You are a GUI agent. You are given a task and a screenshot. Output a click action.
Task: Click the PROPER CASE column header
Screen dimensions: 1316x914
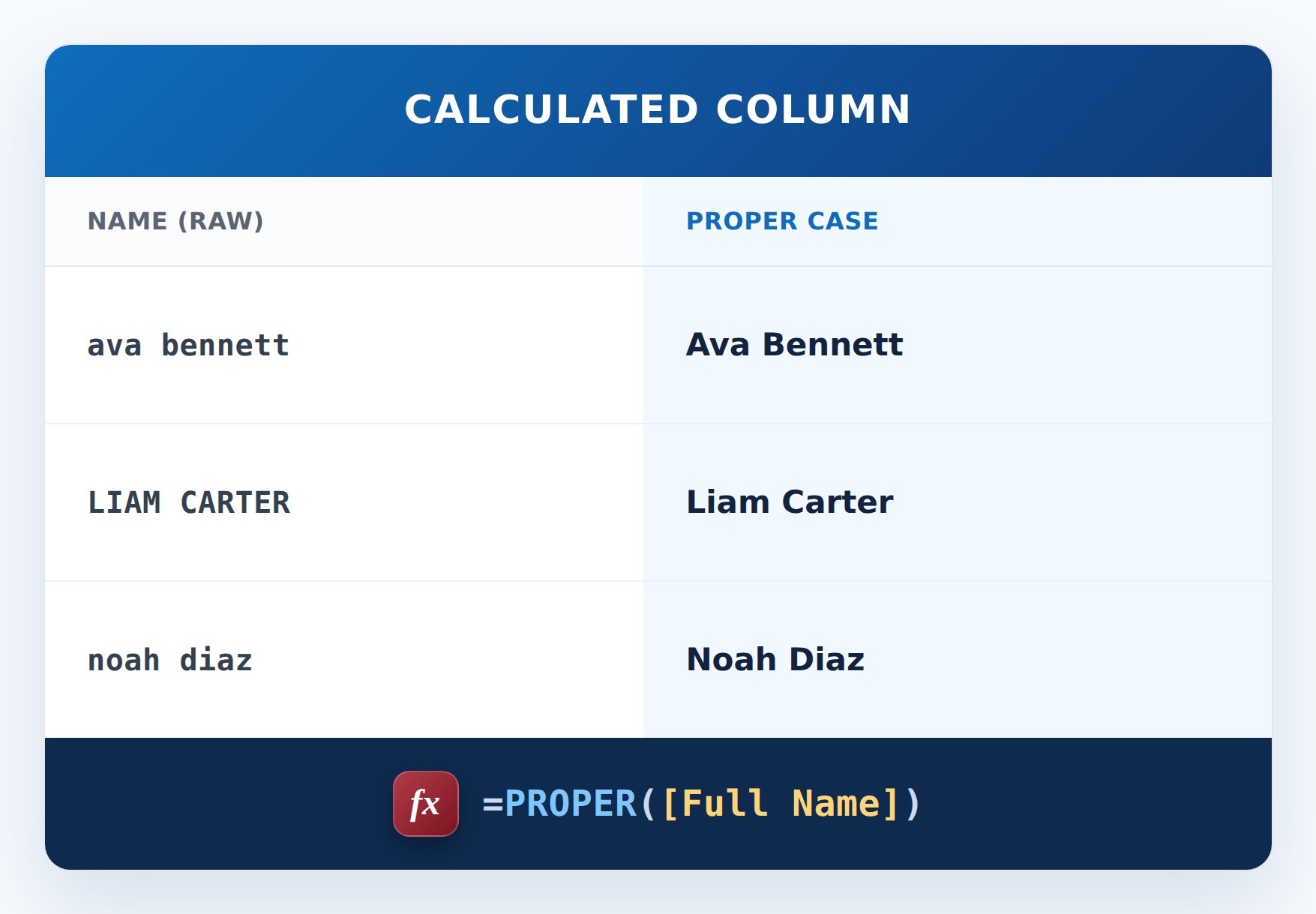(782, 221)
